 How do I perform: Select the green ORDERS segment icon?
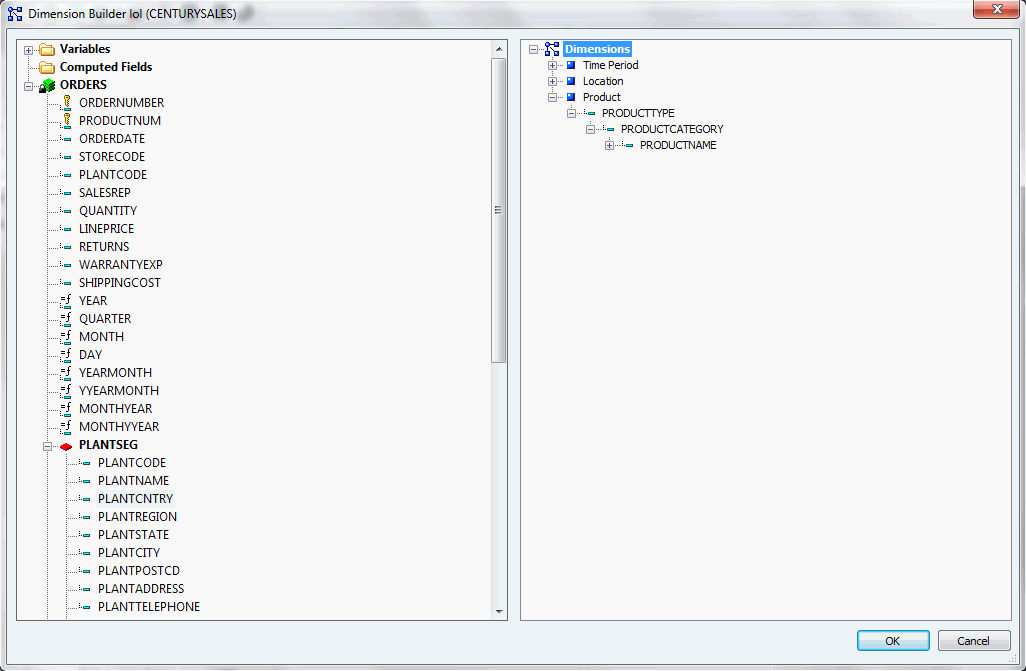[x=46, y=86]
